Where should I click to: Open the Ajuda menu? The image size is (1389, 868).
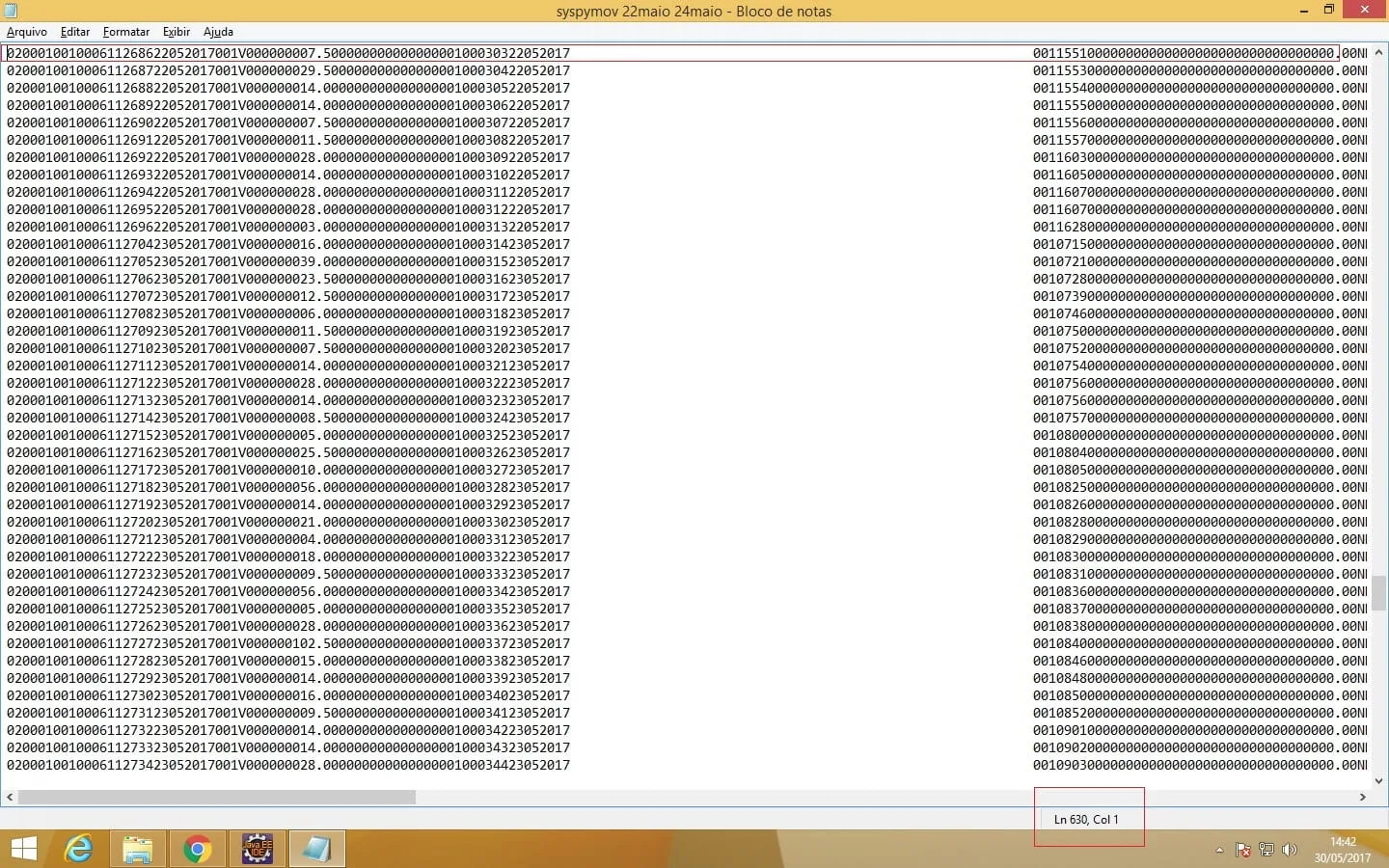click(218, 32)
